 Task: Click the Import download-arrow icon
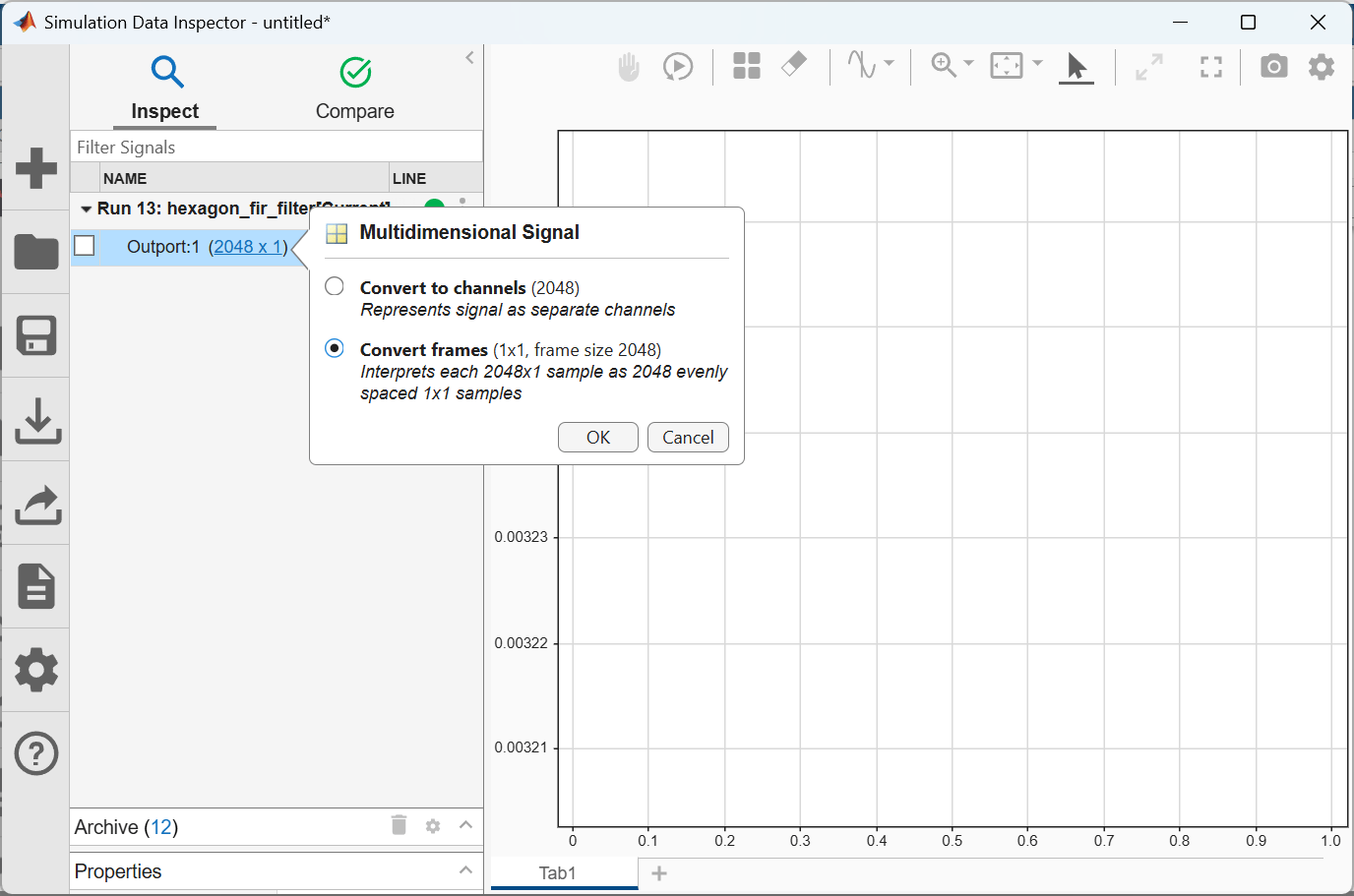tap(37, 420)
